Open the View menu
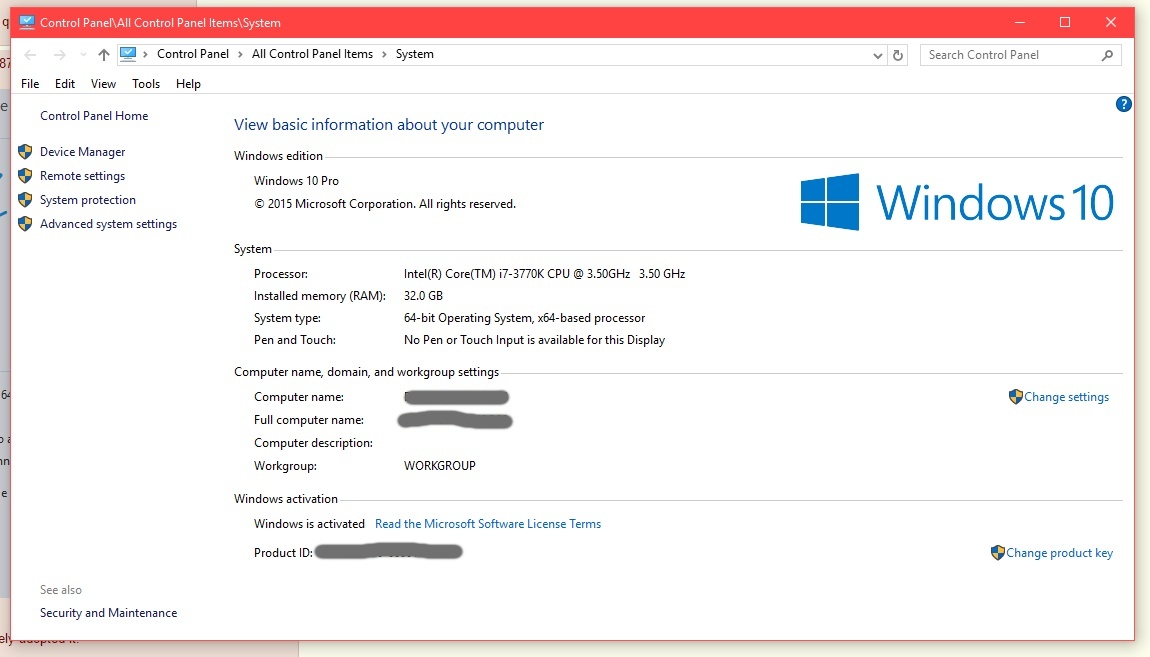 point(103,84)
